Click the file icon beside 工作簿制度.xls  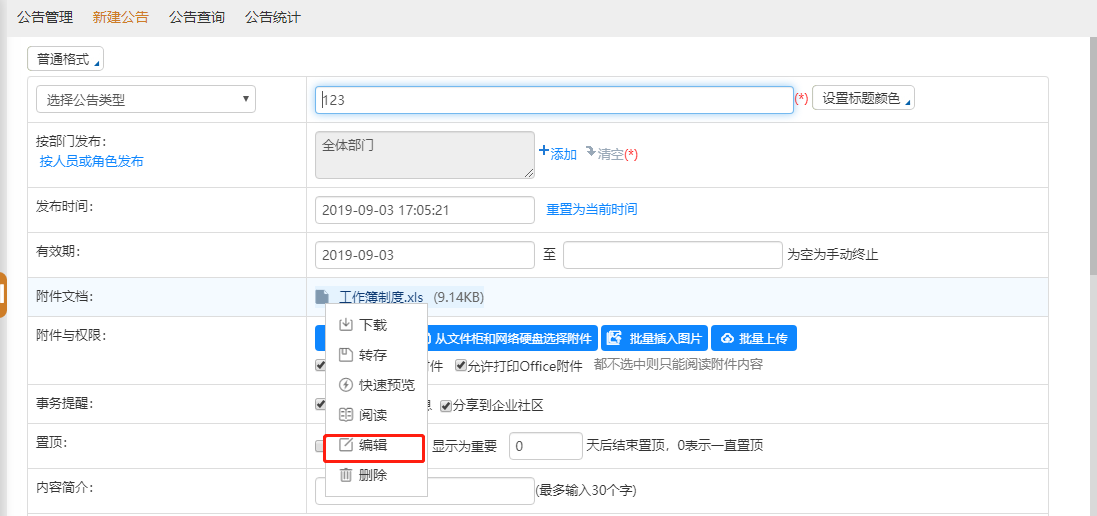[322, 297]
